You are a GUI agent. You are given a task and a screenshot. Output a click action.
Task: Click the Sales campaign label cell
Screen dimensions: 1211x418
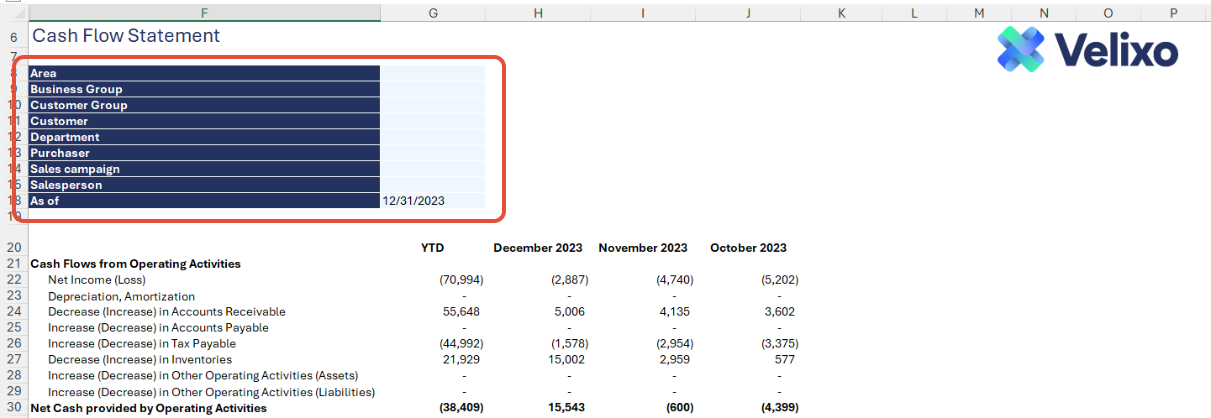coord(204,169)
